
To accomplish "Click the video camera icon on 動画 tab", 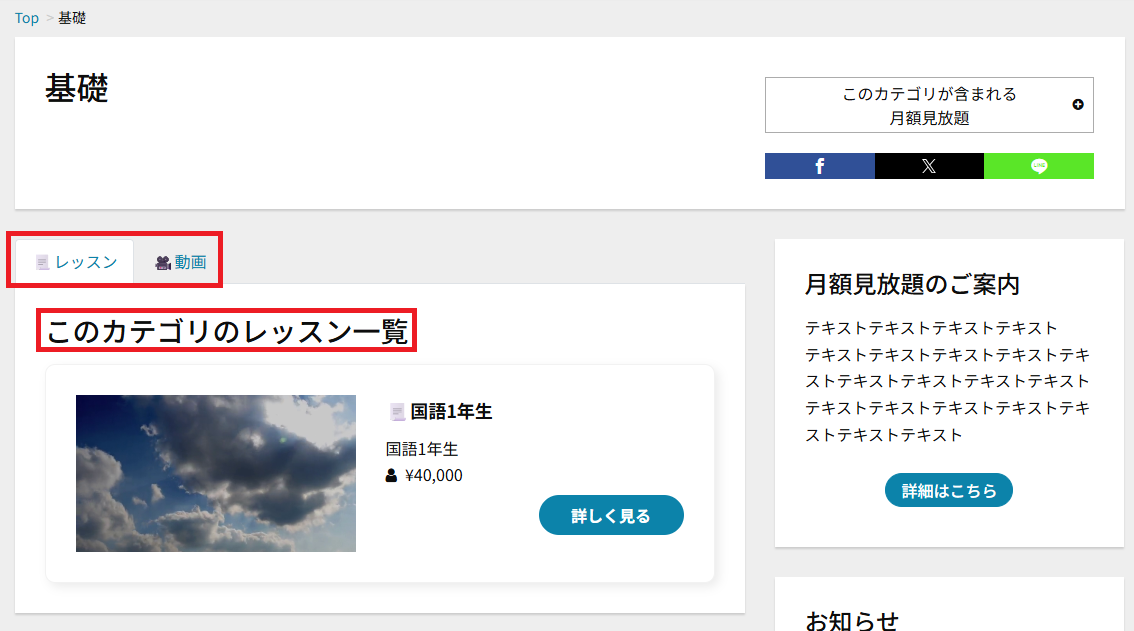I will [163, 263].
